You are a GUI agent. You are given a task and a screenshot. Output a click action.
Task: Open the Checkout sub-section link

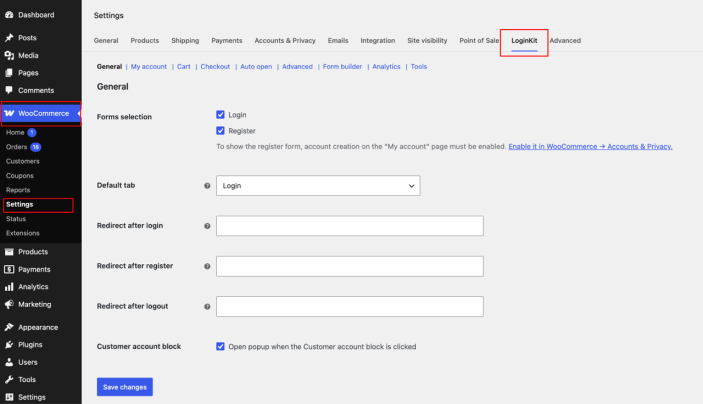(215, 66)
